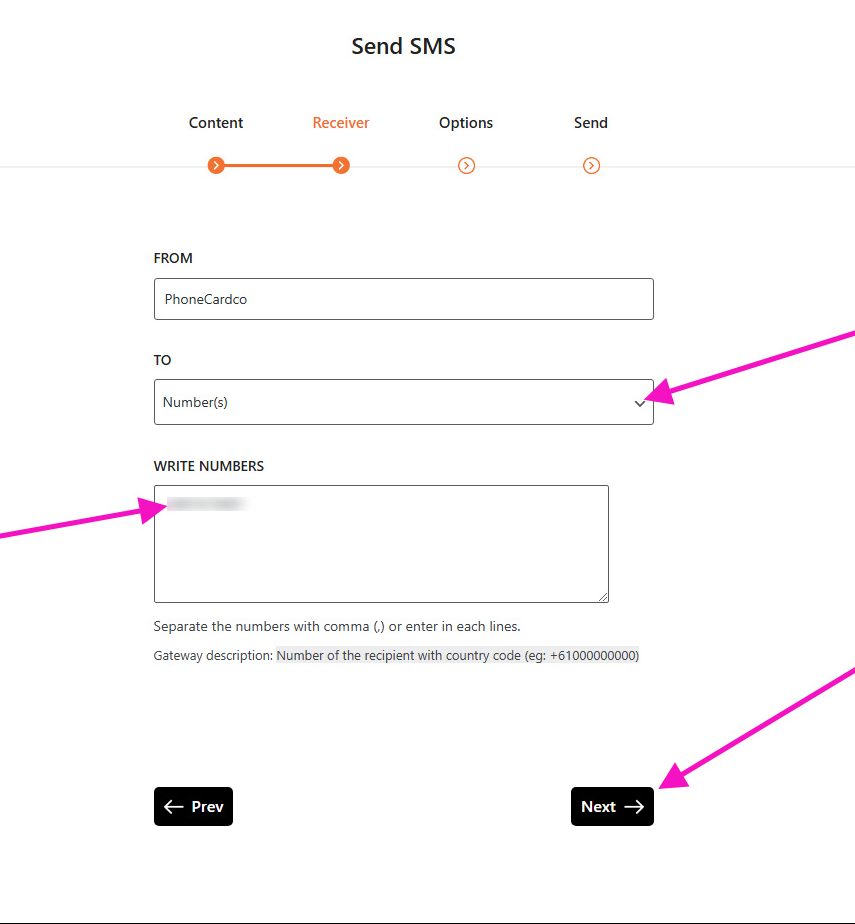Viewport: 855px width, 924px height.
Task: Click the Next button
Action: pyautogui.click(x=612, y=806)
